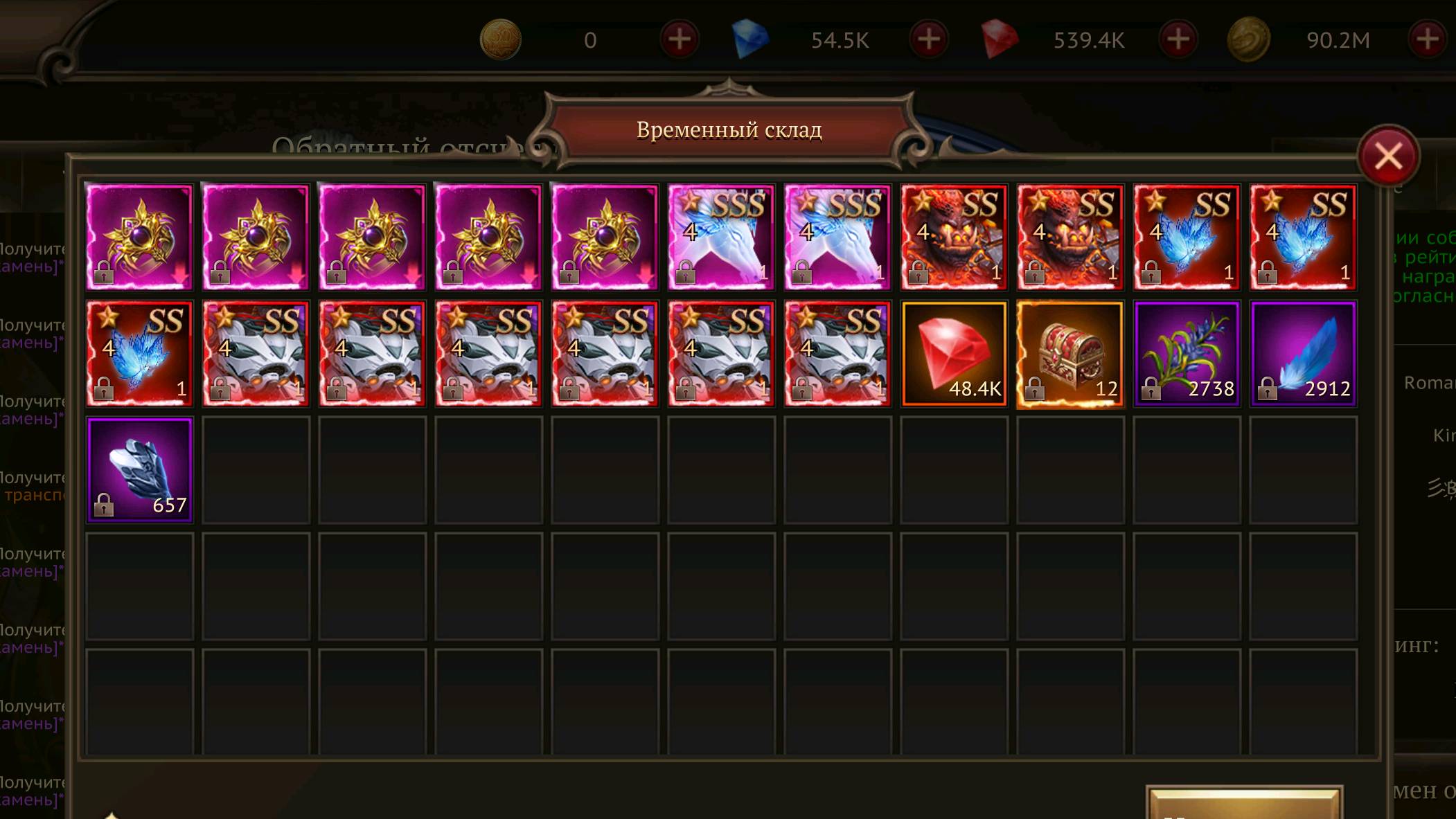The height and width of the screenshot is (819, 1456).
Task: Select the first SS white mask card
Action: [x=256, y=354]
